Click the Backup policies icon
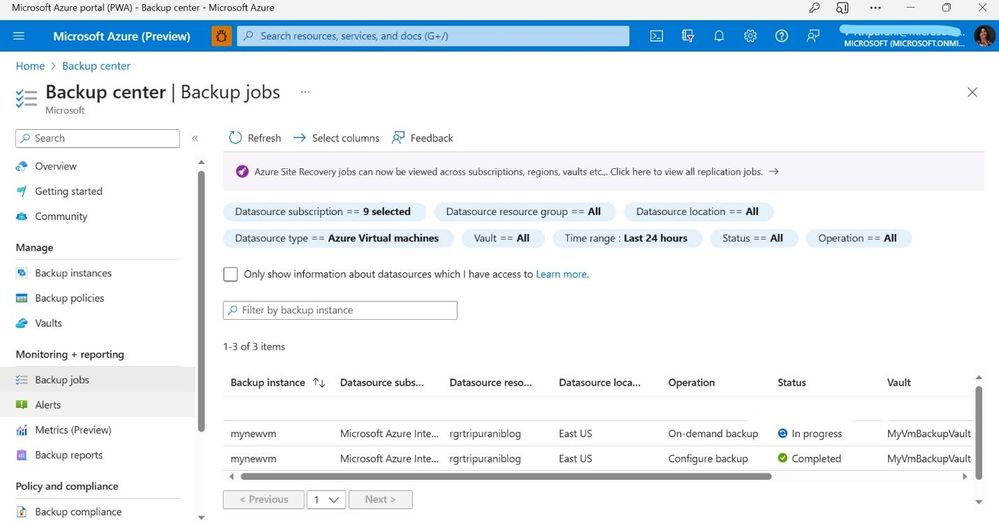The width and height of the screenshot is (999, 523). [22, 298]
